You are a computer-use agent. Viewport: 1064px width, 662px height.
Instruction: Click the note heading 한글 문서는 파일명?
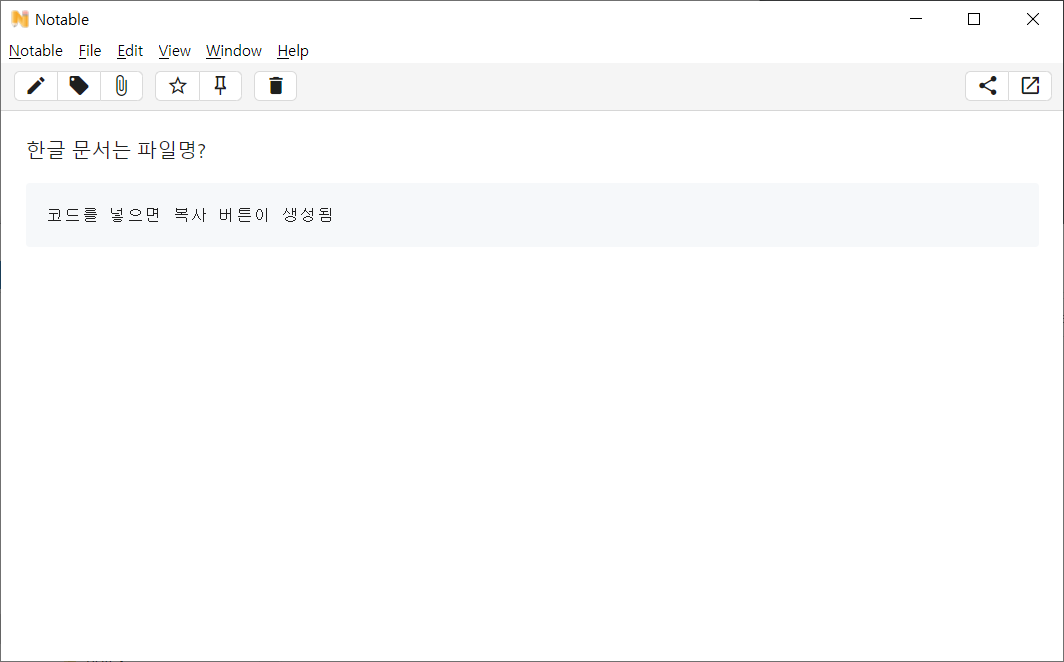[x=115, y=150]
